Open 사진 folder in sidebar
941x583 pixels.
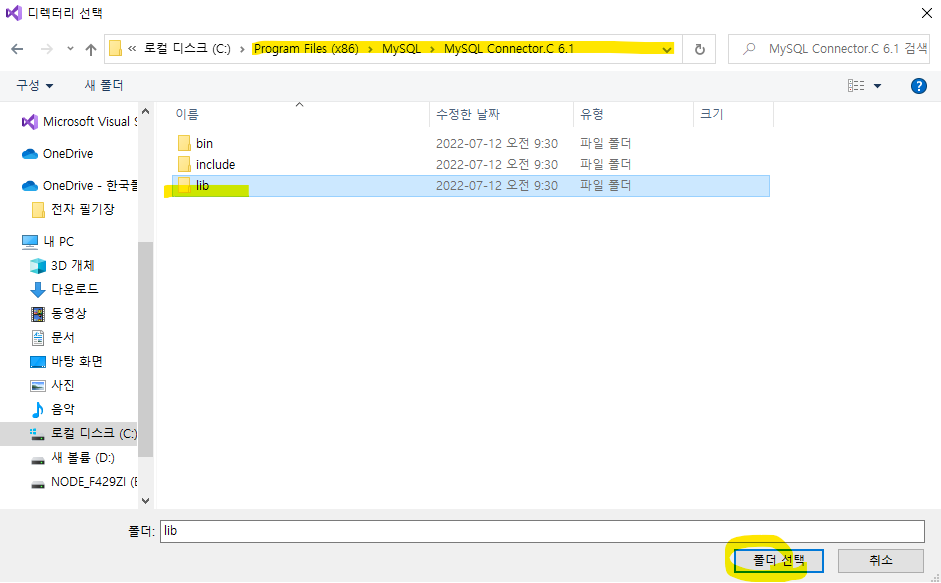tap(52, 385)
